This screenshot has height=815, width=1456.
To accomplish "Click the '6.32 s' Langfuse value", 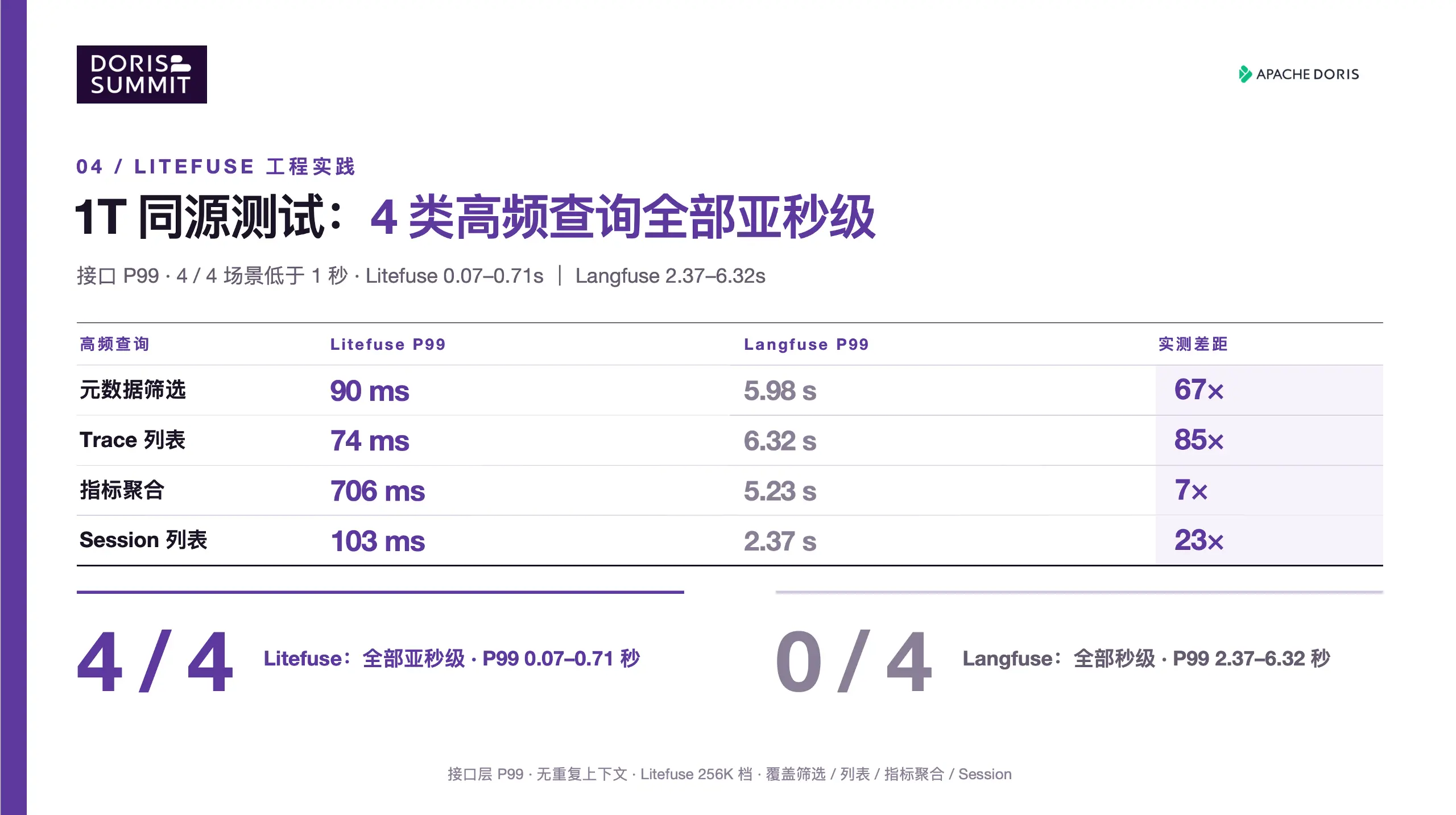I will (x=780, y=441).
